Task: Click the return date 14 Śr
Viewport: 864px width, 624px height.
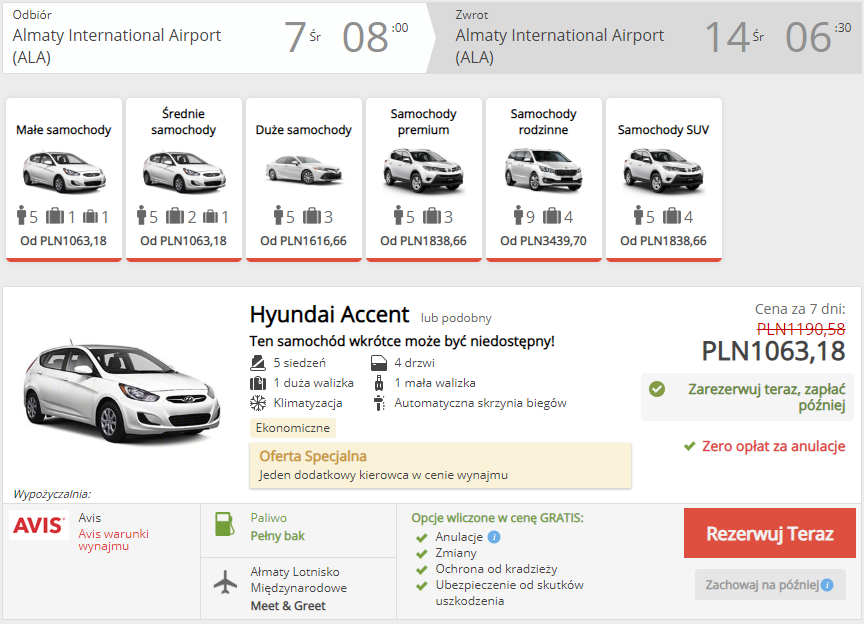Action: tap(735, 37)
